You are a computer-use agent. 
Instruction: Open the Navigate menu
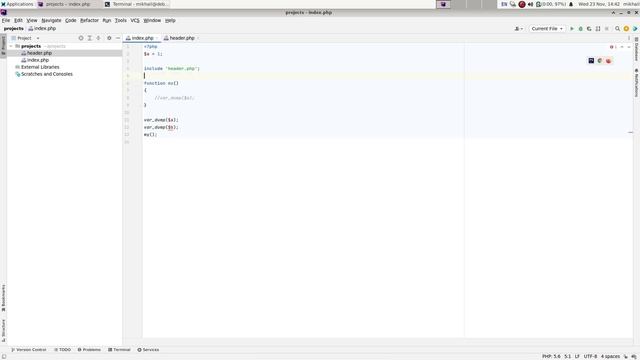[x=51, y=20]
